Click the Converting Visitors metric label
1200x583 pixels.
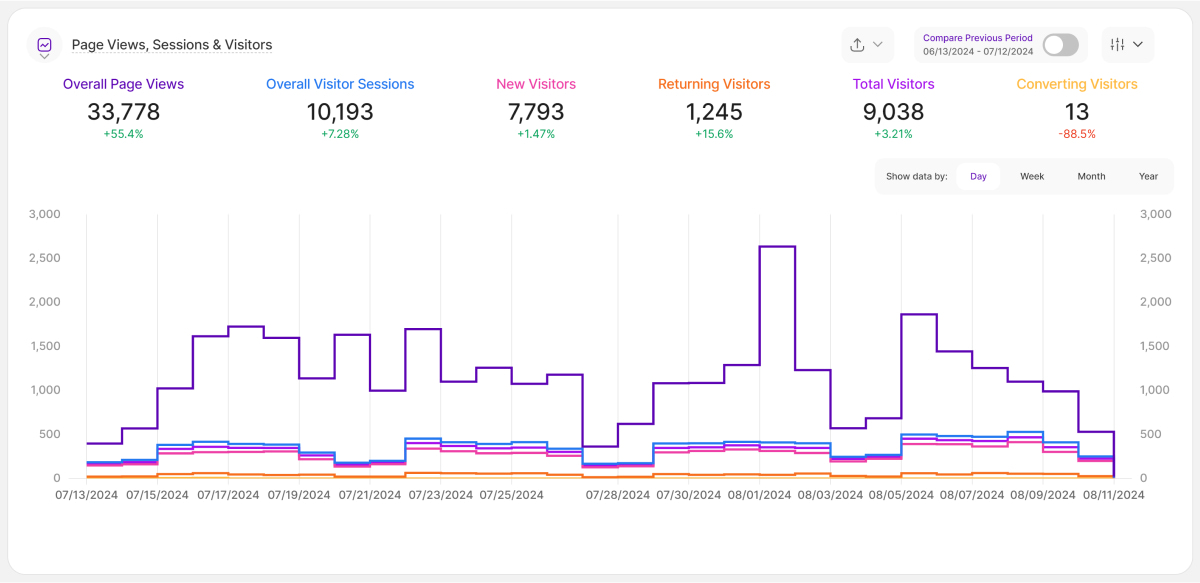(1077, 84)
